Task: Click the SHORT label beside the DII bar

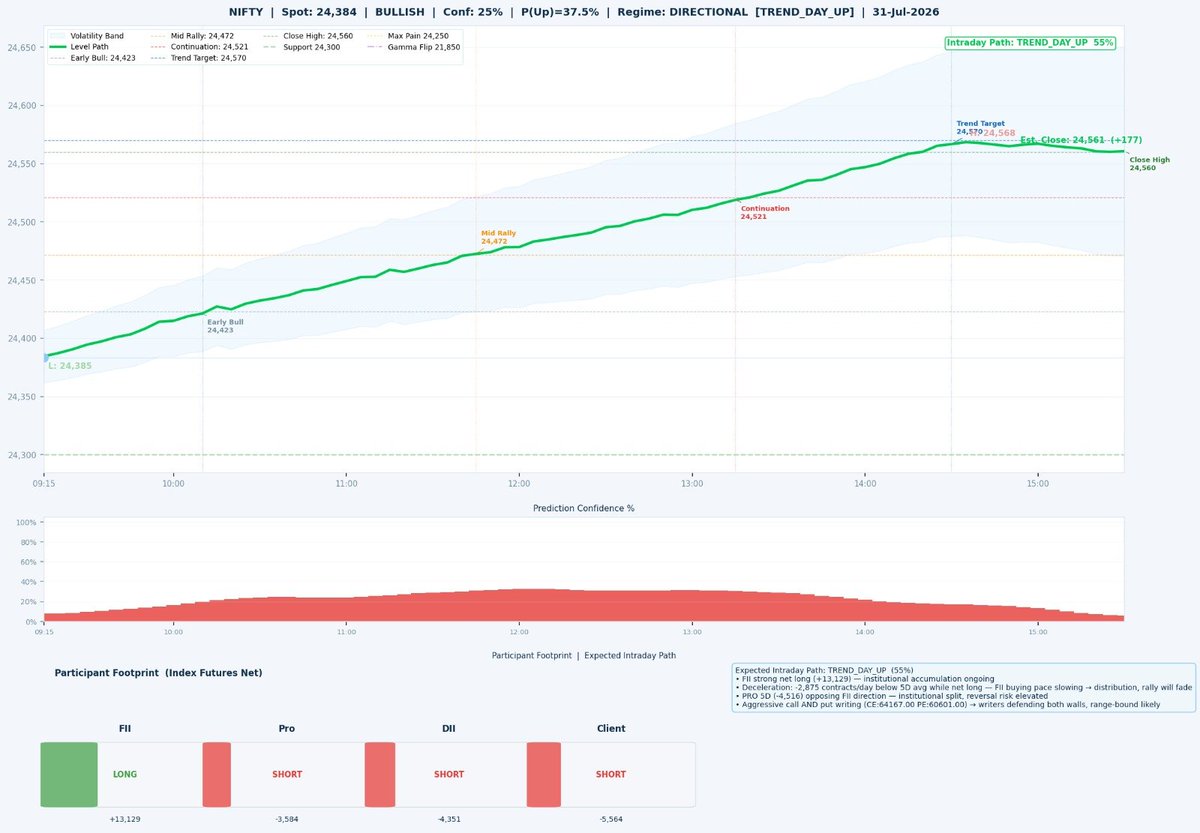Action: coord(449,774)
